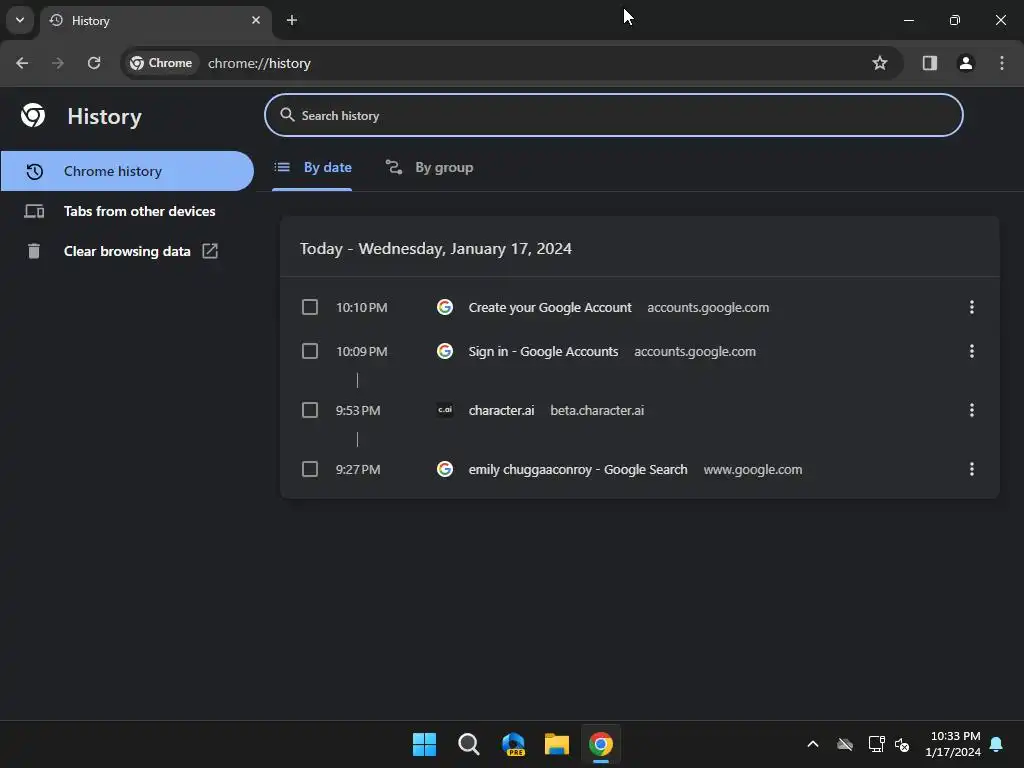Click the beta.character.ai domain text
This screenshot has height=768, width=1024.
(597, 410)
